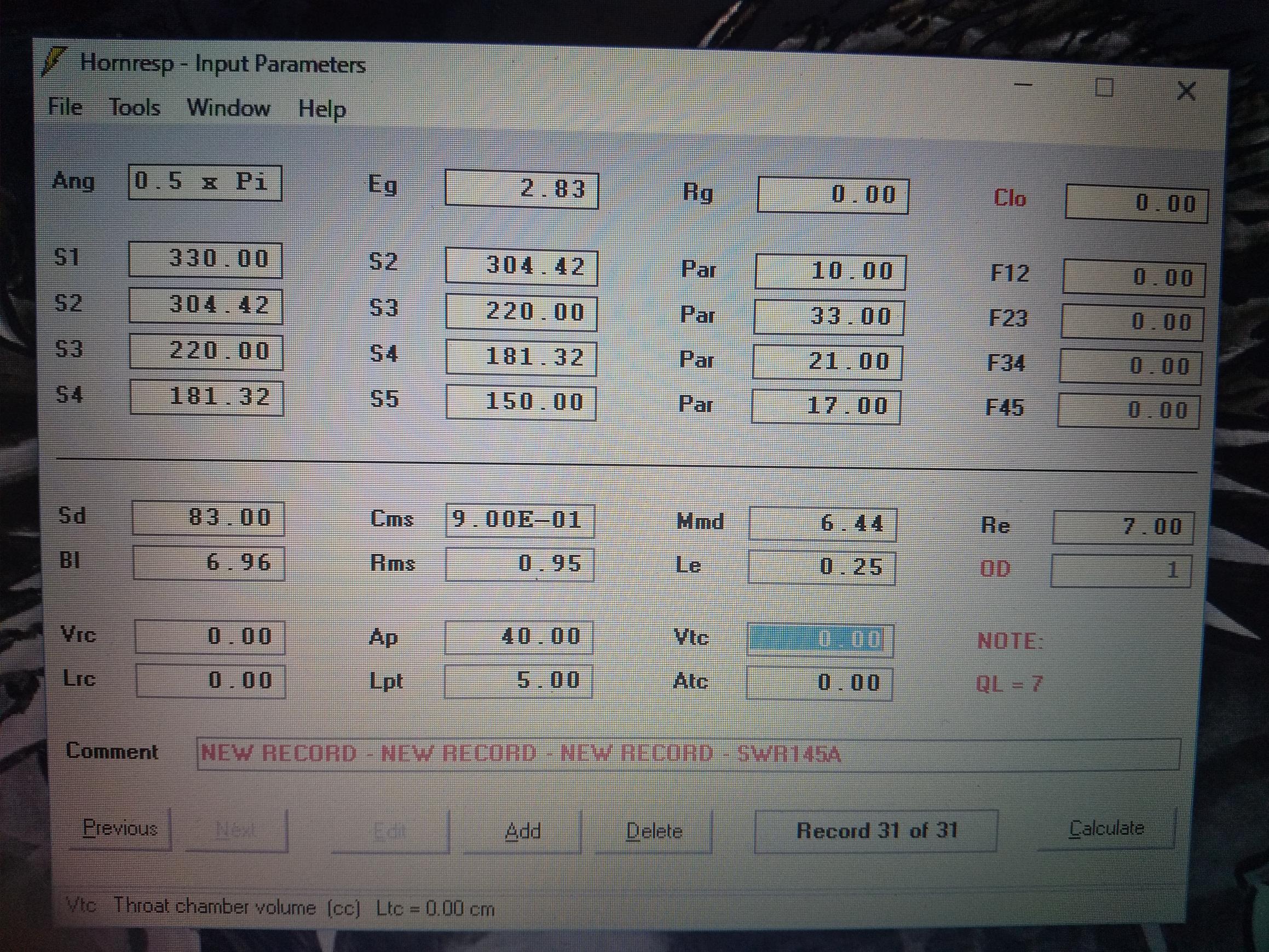Click the S1 field showing 330.00

coord(205,260)
